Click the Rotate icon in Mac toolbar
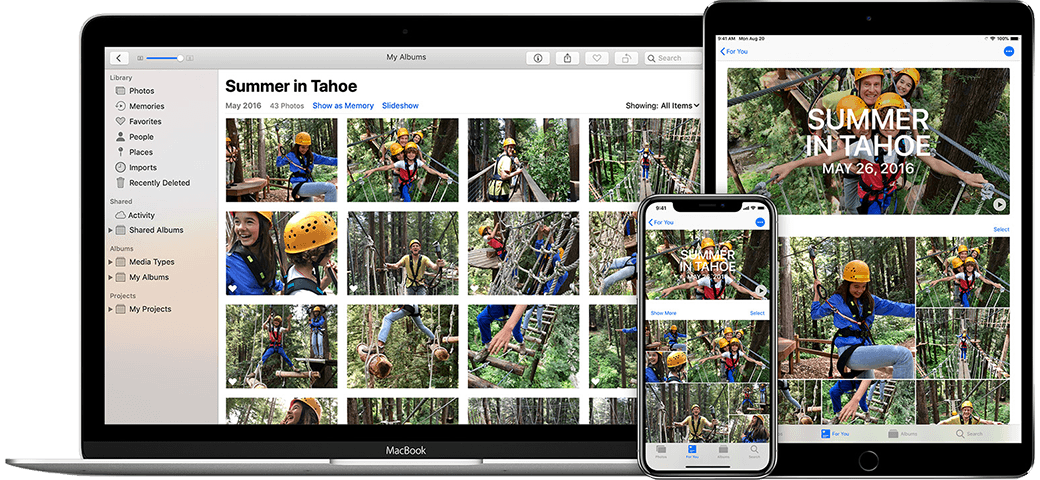This screenshot has height=480, width=1040. click(626, 58)
